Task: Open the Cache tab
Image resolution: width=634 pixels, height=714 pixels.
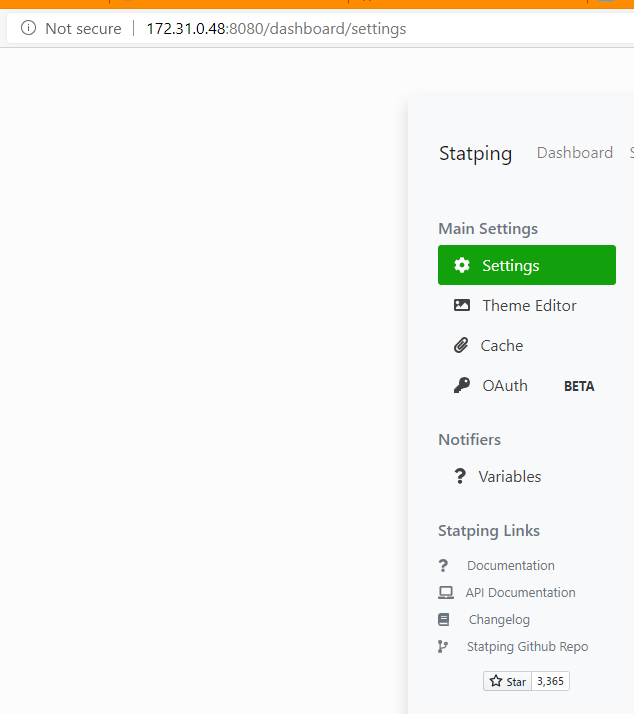Action: coord(527,346)
